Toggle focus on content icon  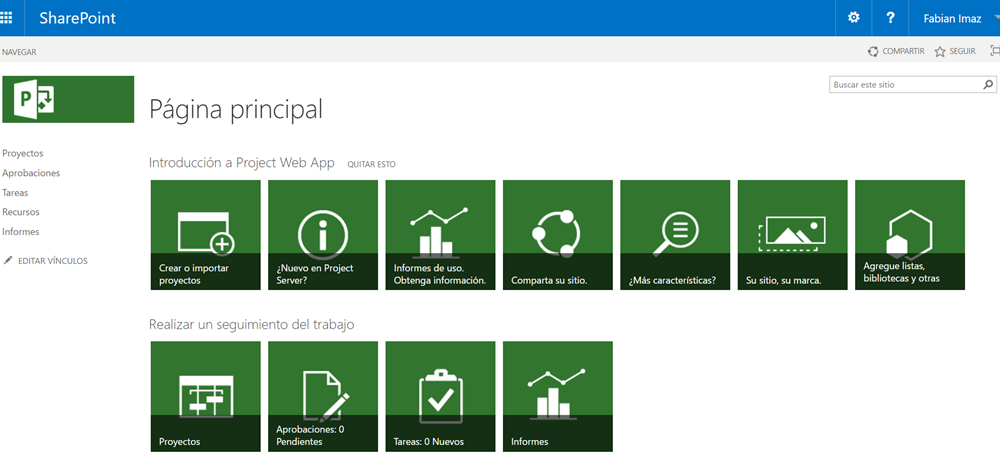[994, 50]
